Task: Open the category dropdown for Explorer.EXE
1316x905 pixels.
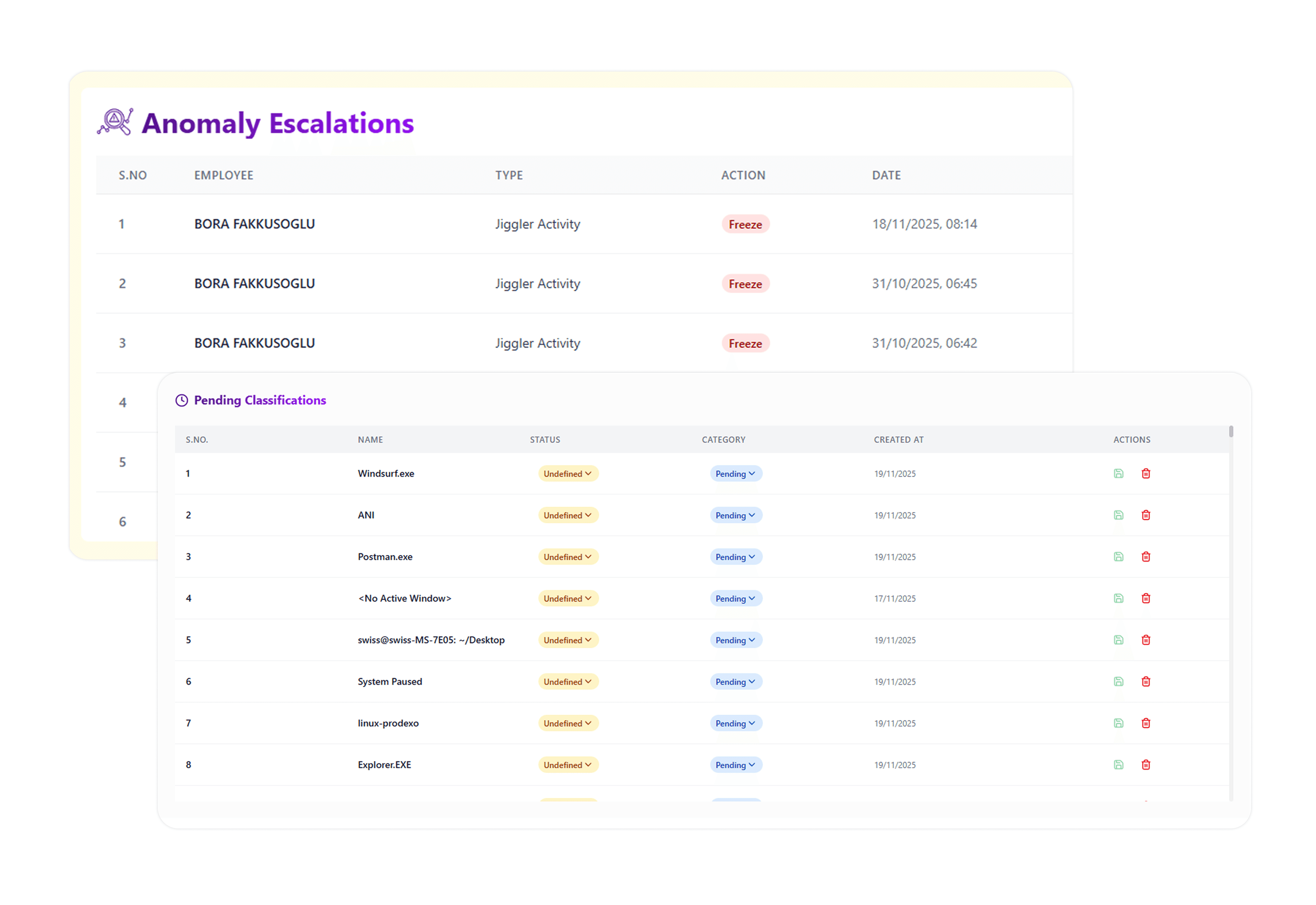Action: (x=736, y=764)
